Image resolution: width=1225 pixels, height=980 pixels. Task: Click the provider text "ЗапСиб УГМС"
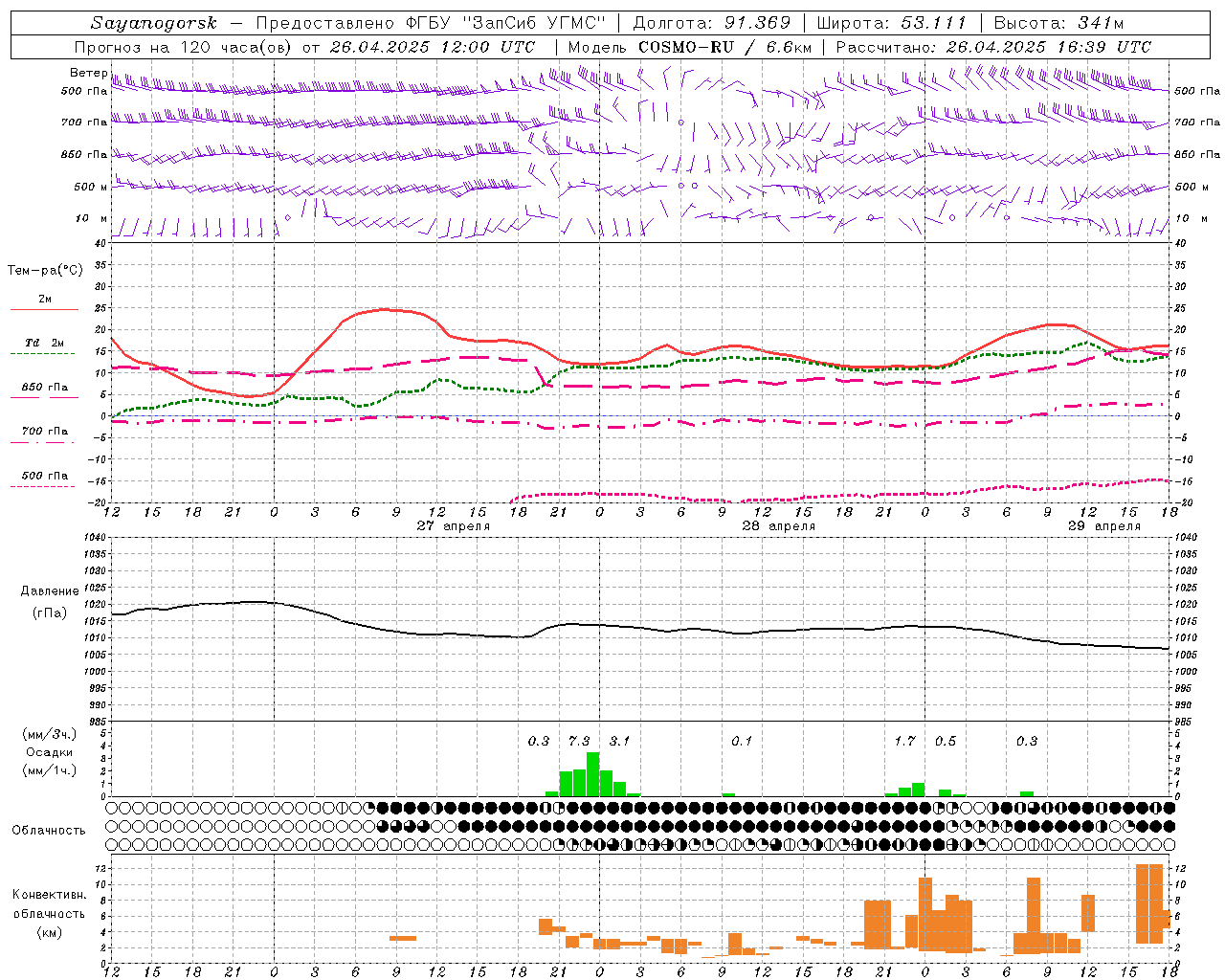click(534, 23)
